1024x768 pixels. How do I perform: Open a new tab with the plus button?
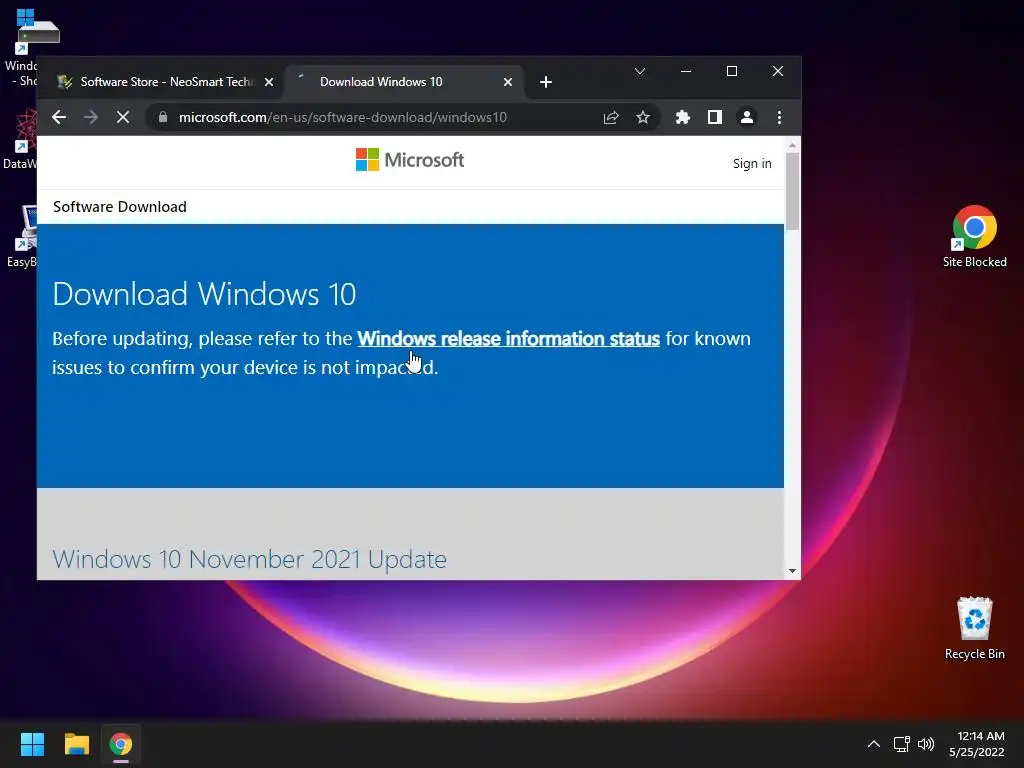pos(546,82)
